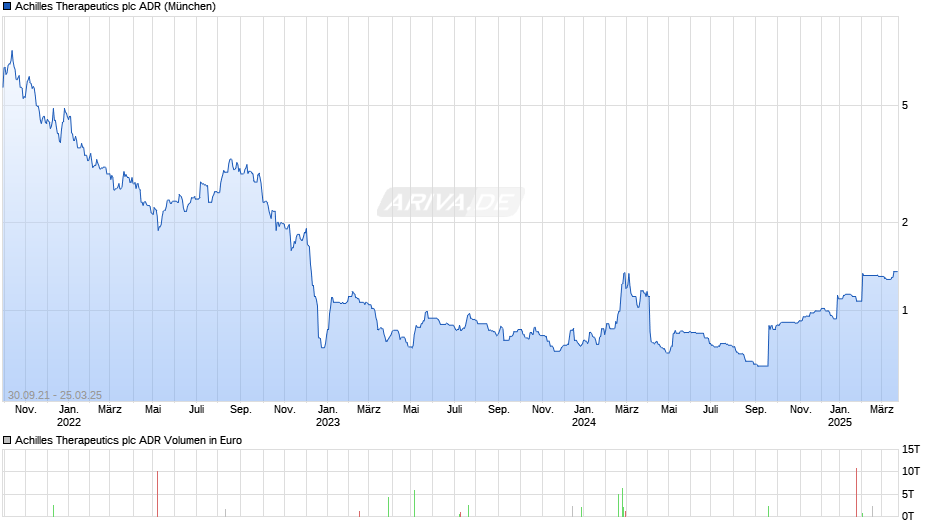Viewport: 940px width, 526px height.
Task: Click the year label '2024' on the time axis
Action: [584, 422]
